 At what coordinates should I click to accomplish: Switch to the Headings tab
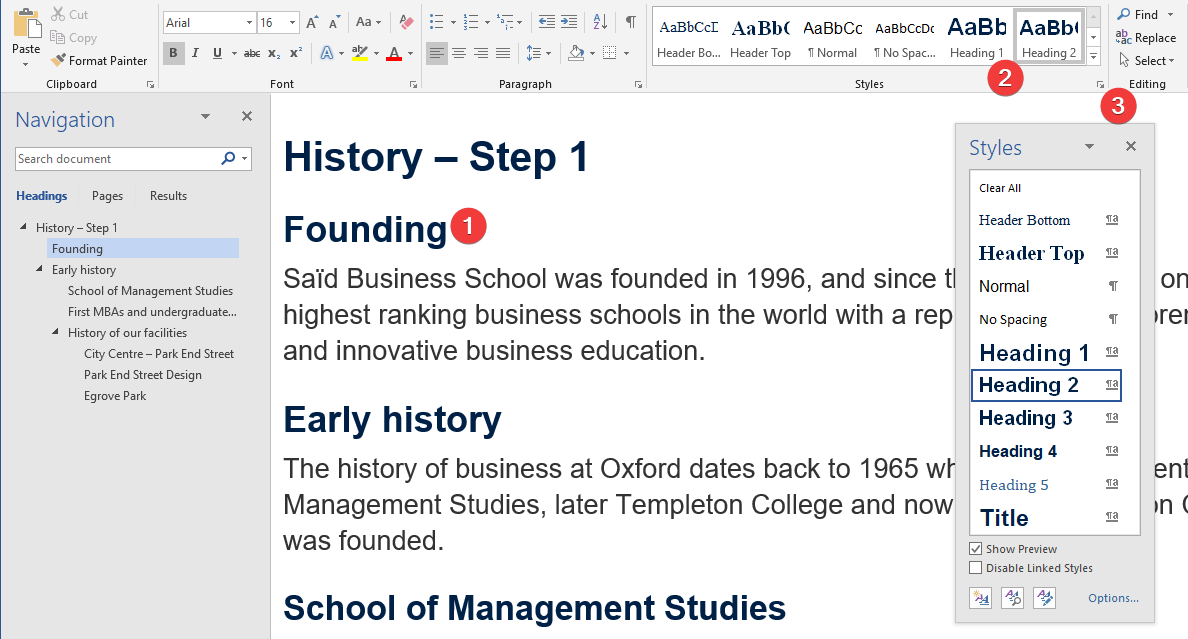click(x=42, y=196)
